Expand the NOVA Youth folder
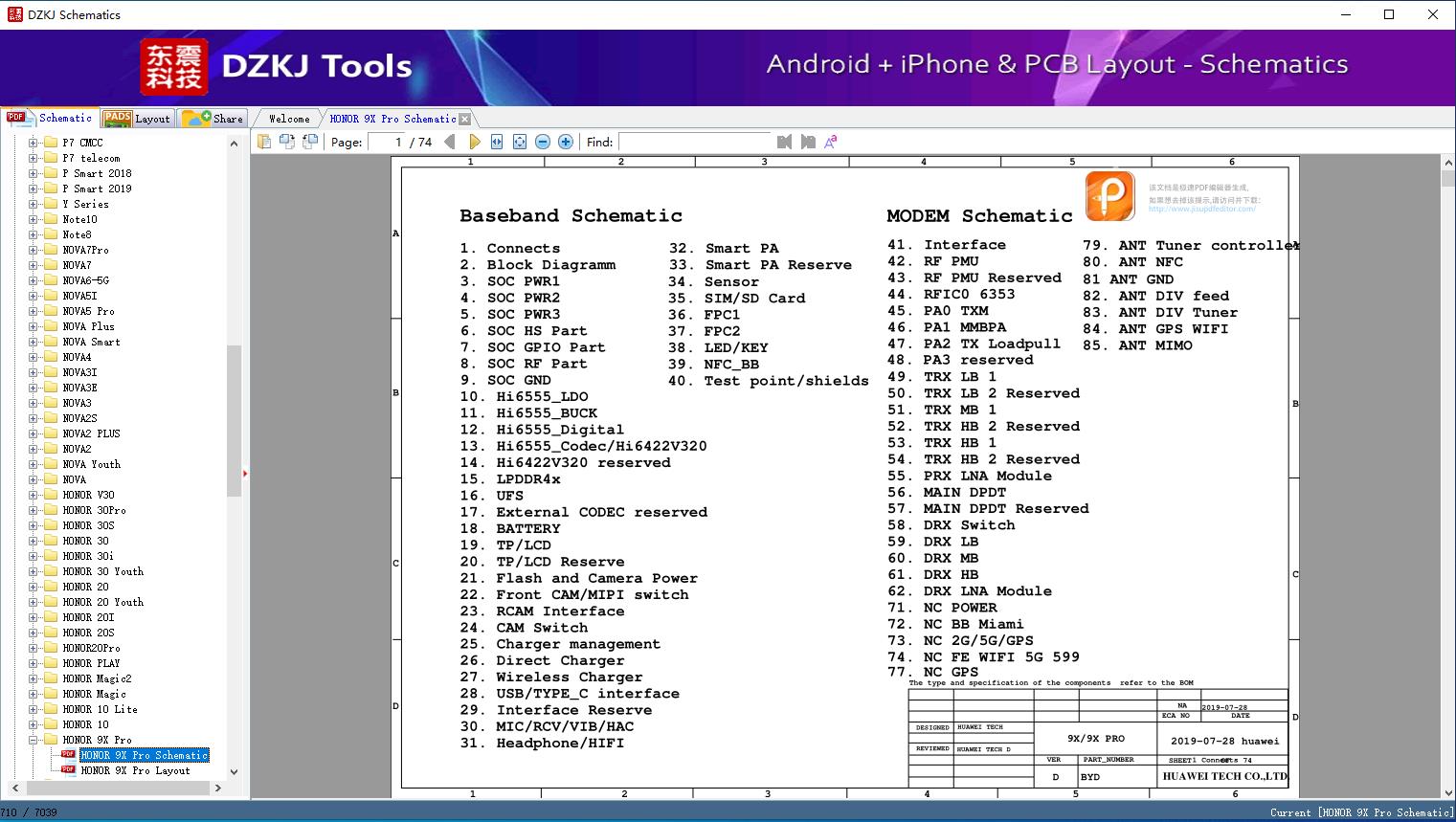Image resolution: width=1456 pixels, height=822 pixels. click(x=34, y=464)
